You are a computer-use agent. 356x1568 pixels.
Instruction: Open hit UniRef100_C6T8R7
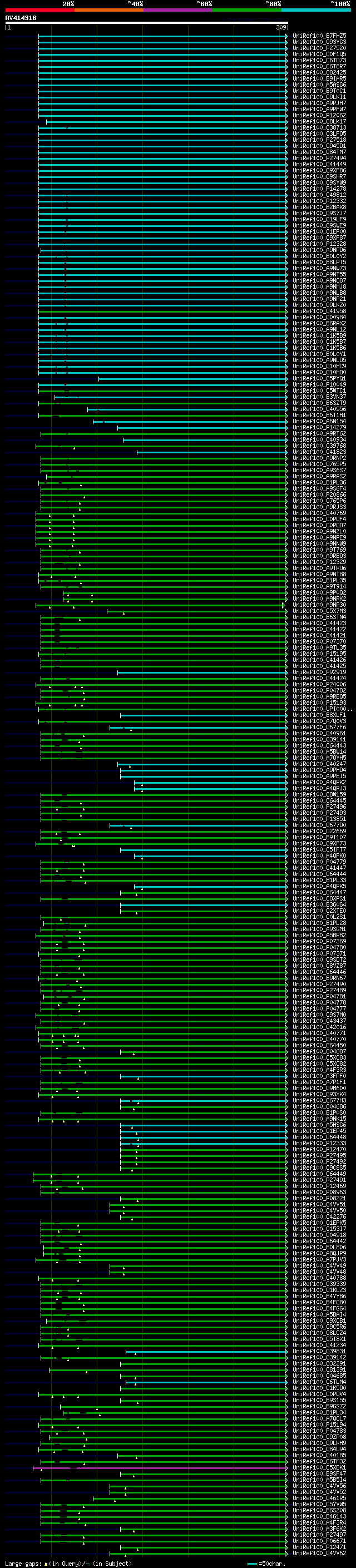click(x=319, y=66)
